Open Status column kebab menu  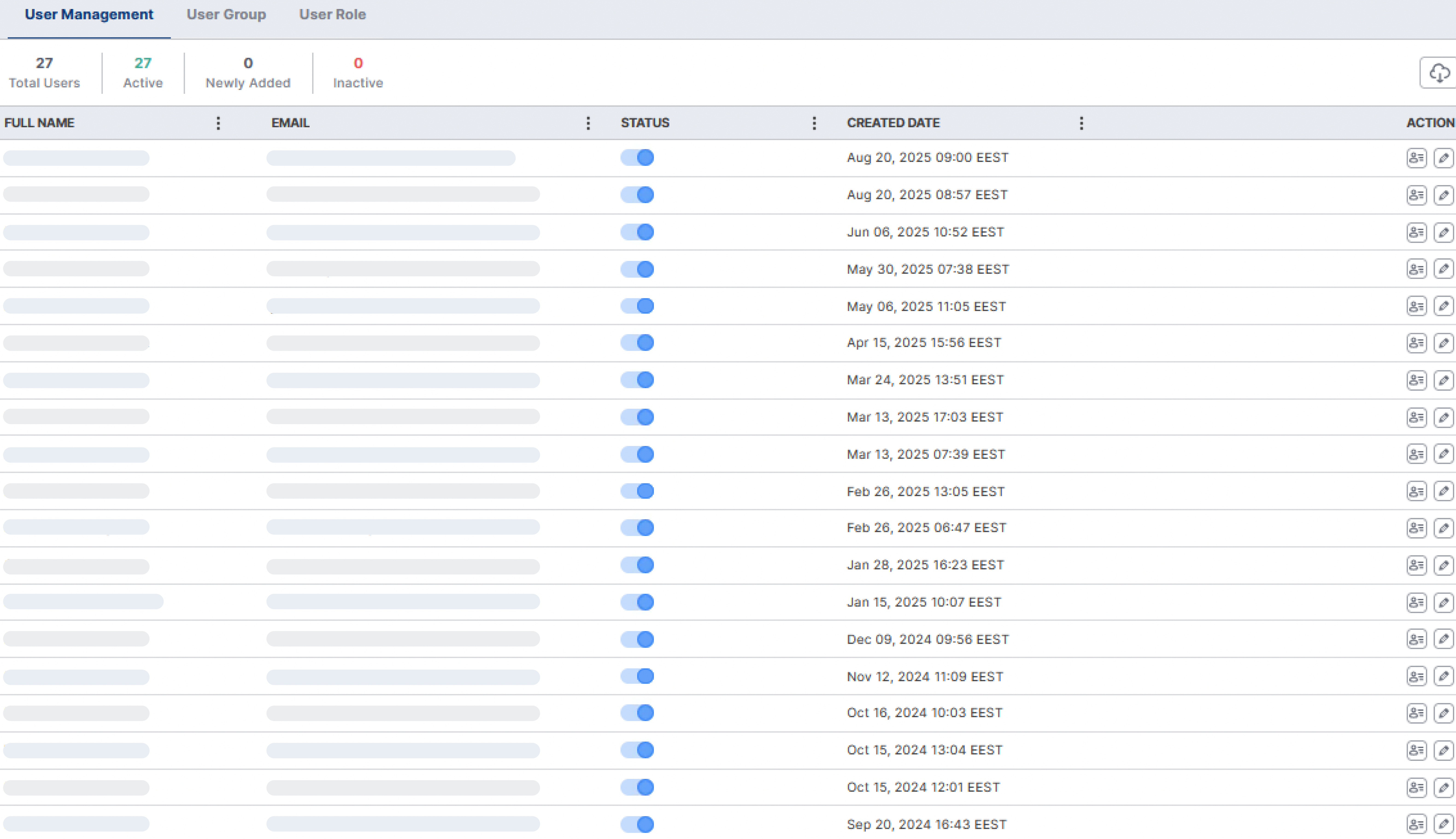[814, 123]
